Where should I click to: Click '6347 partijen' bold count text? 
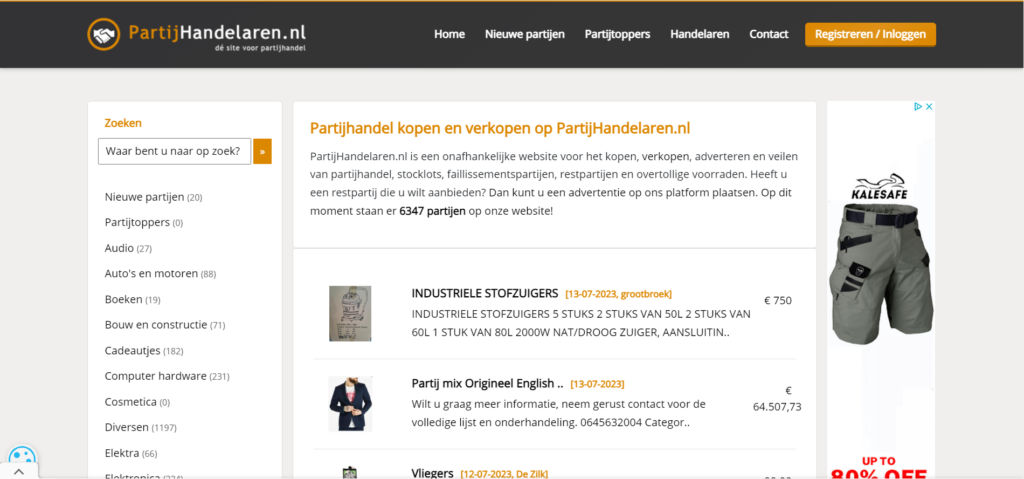coord(432,211)
